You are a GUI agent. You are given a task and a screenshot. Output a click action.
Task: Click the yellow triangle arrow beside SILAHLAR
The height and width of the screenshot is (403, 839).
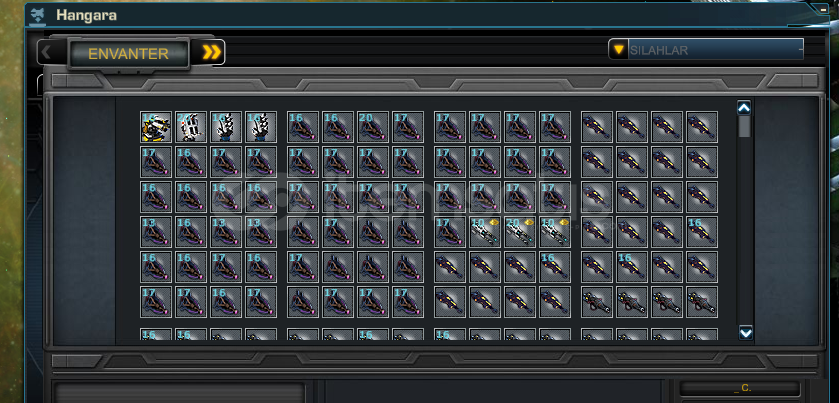[619, 50]
